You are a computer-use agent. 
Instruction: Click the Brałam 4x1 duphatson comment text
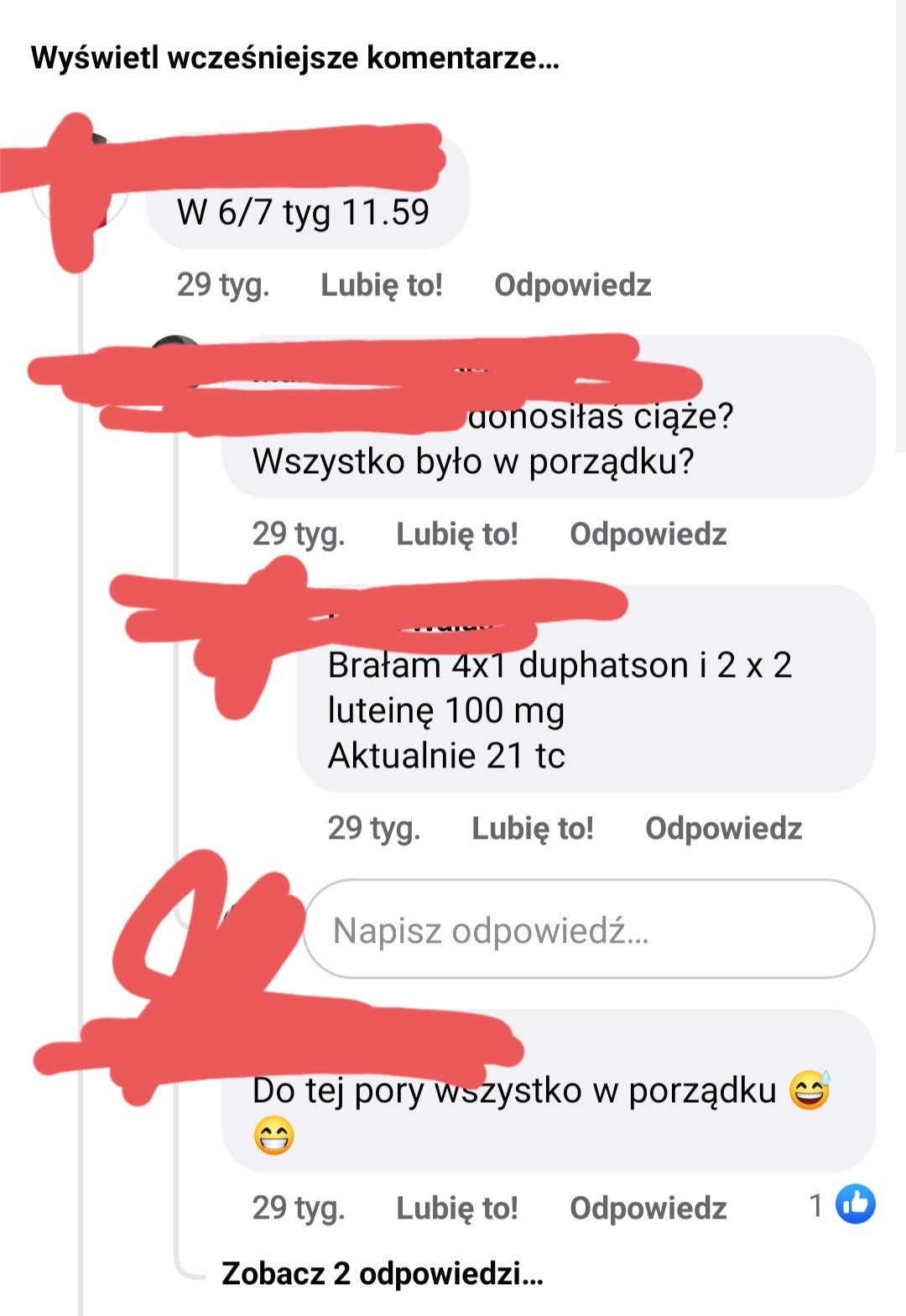coord(559,710)
